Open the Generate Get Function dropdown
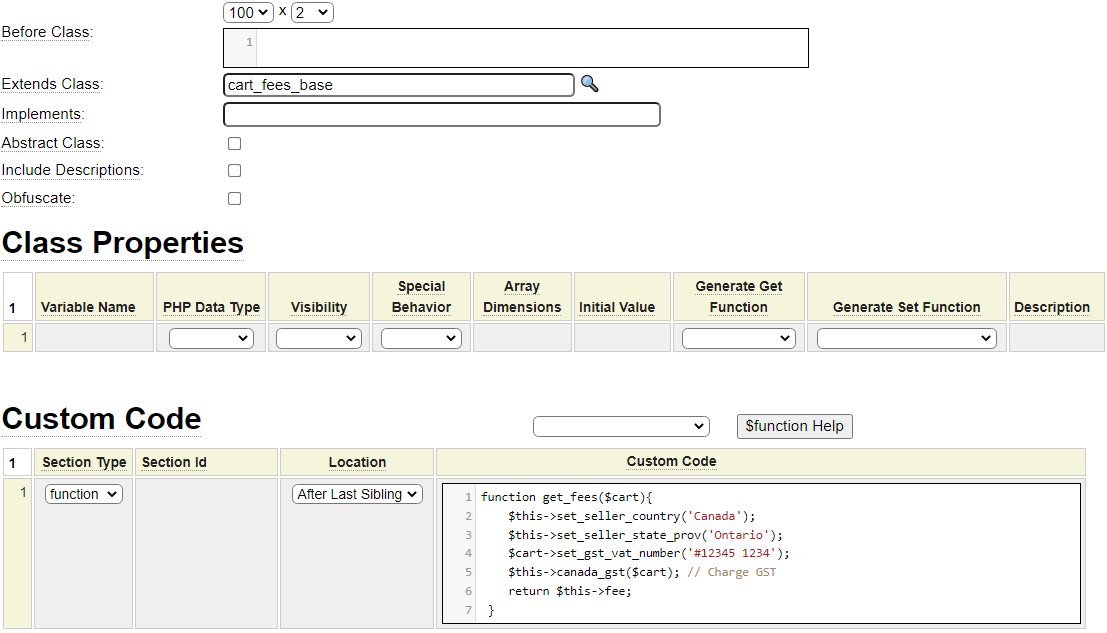The image size is (1107, 633). point(738,339)
